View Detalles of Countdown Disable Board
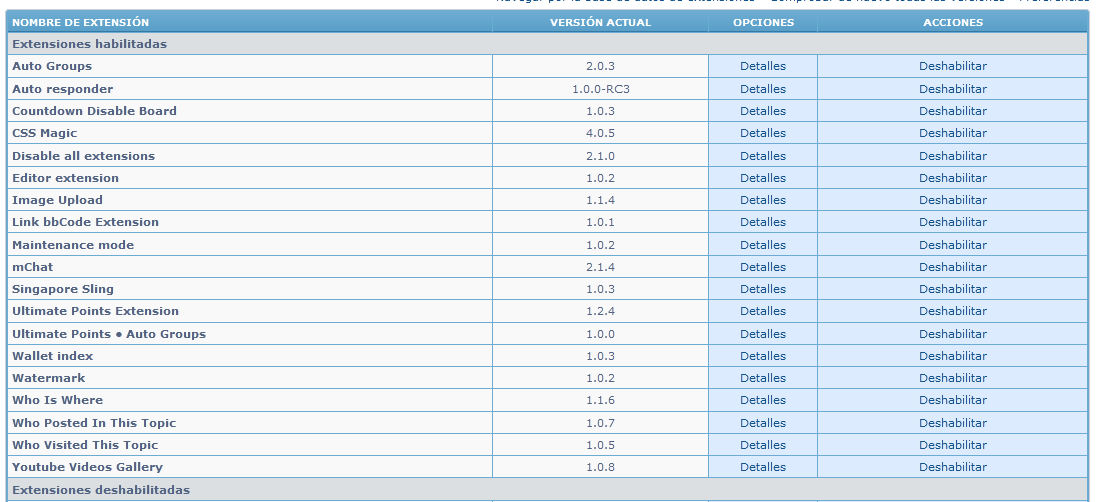The width and height of the screenshot is (1099, 502). pyautogui.click(x=763, y=111)
